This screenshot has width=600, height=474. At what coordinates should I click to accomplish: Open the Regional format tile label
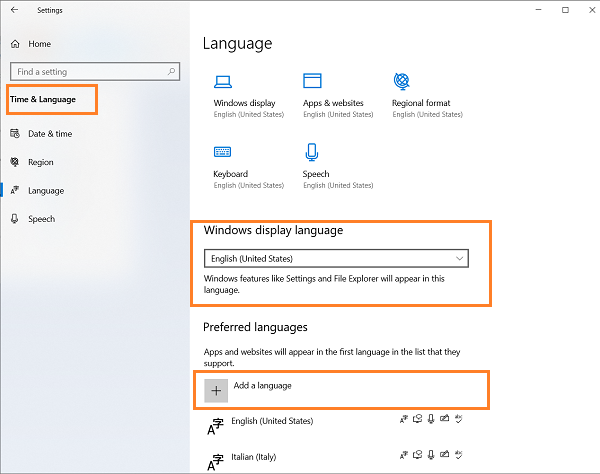pyautogui.click(x=421, y=103)
